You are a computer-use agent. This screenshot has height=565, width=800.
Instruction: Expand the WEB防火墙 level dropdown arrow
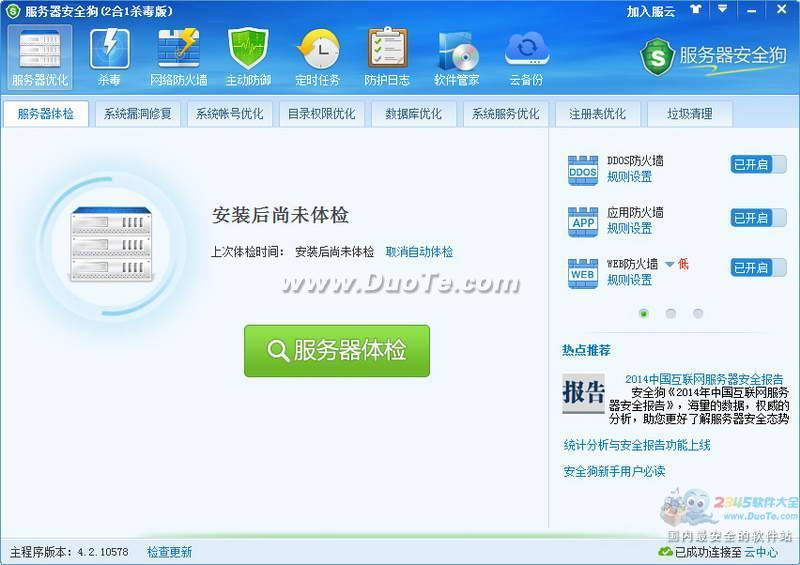pyautogui.click(x=669, y=264)
